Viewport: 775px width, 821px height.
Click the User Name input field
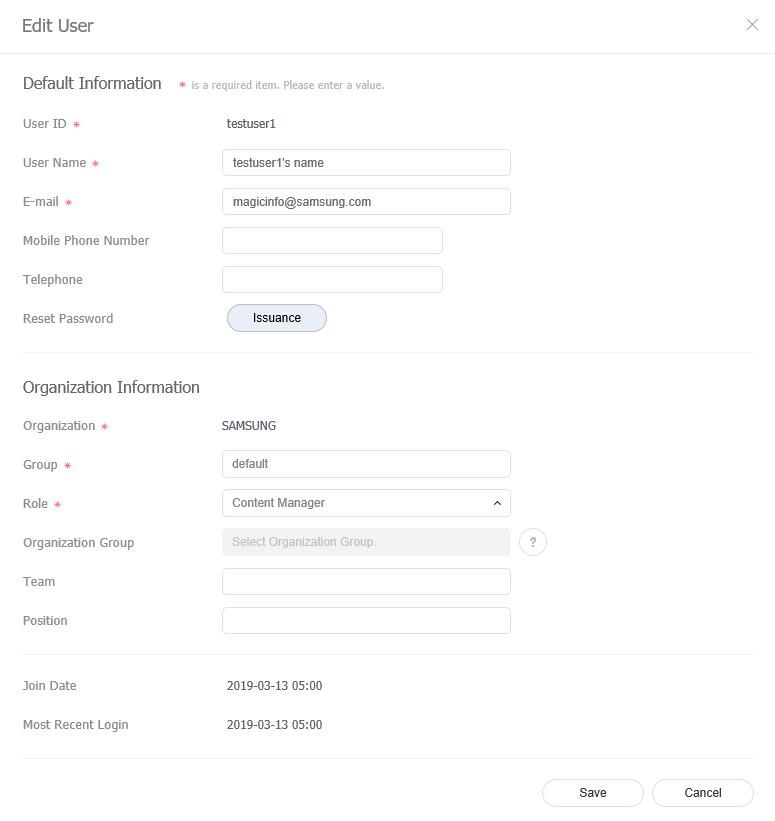pyautogui.click(x=366, y=162)
